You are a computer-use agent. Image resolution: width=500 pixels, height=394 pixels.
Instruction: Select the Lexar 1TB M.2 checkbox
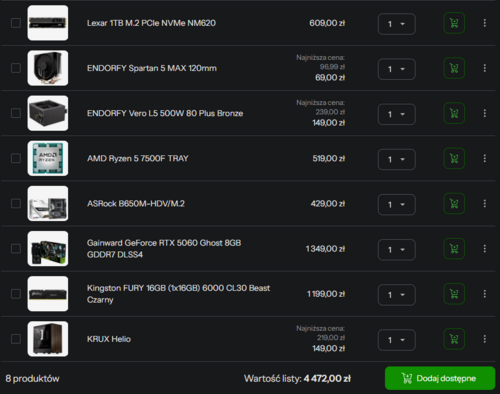pos(16,23)
